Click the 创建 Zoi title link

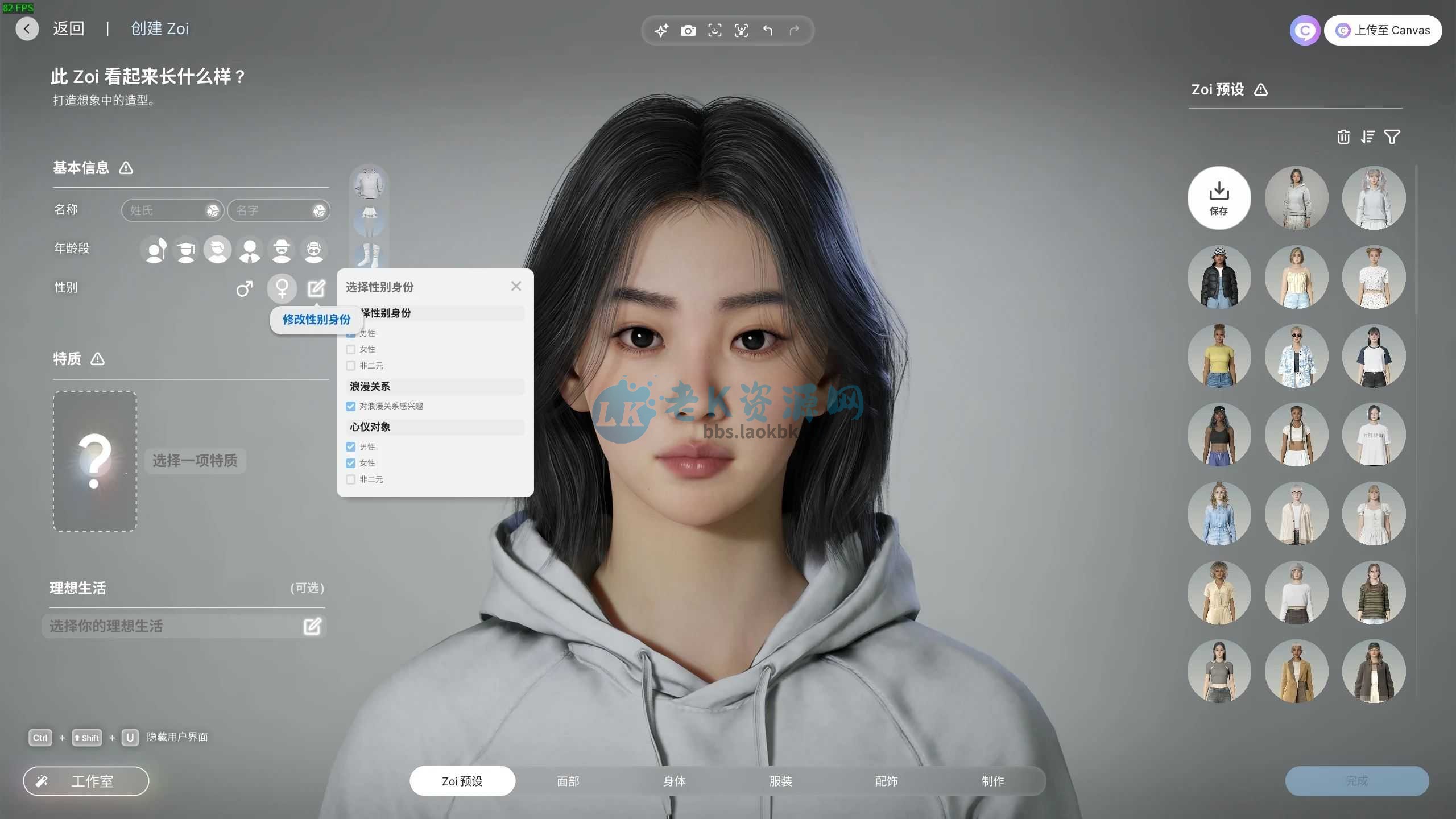pyautogui.click(x=160, y=28)
